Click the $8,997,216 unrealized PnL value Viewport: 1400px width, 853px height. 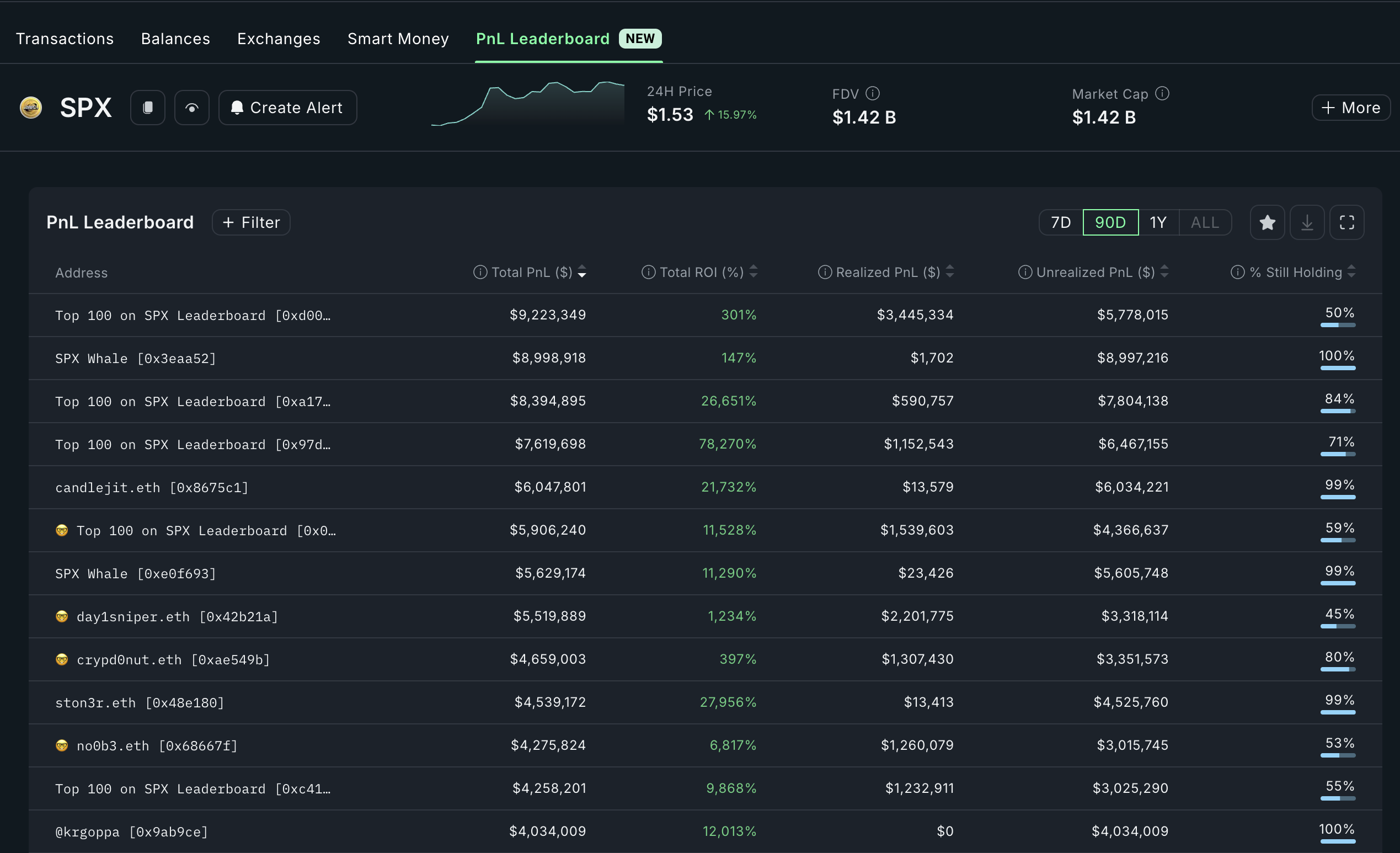pos(1133,358)
